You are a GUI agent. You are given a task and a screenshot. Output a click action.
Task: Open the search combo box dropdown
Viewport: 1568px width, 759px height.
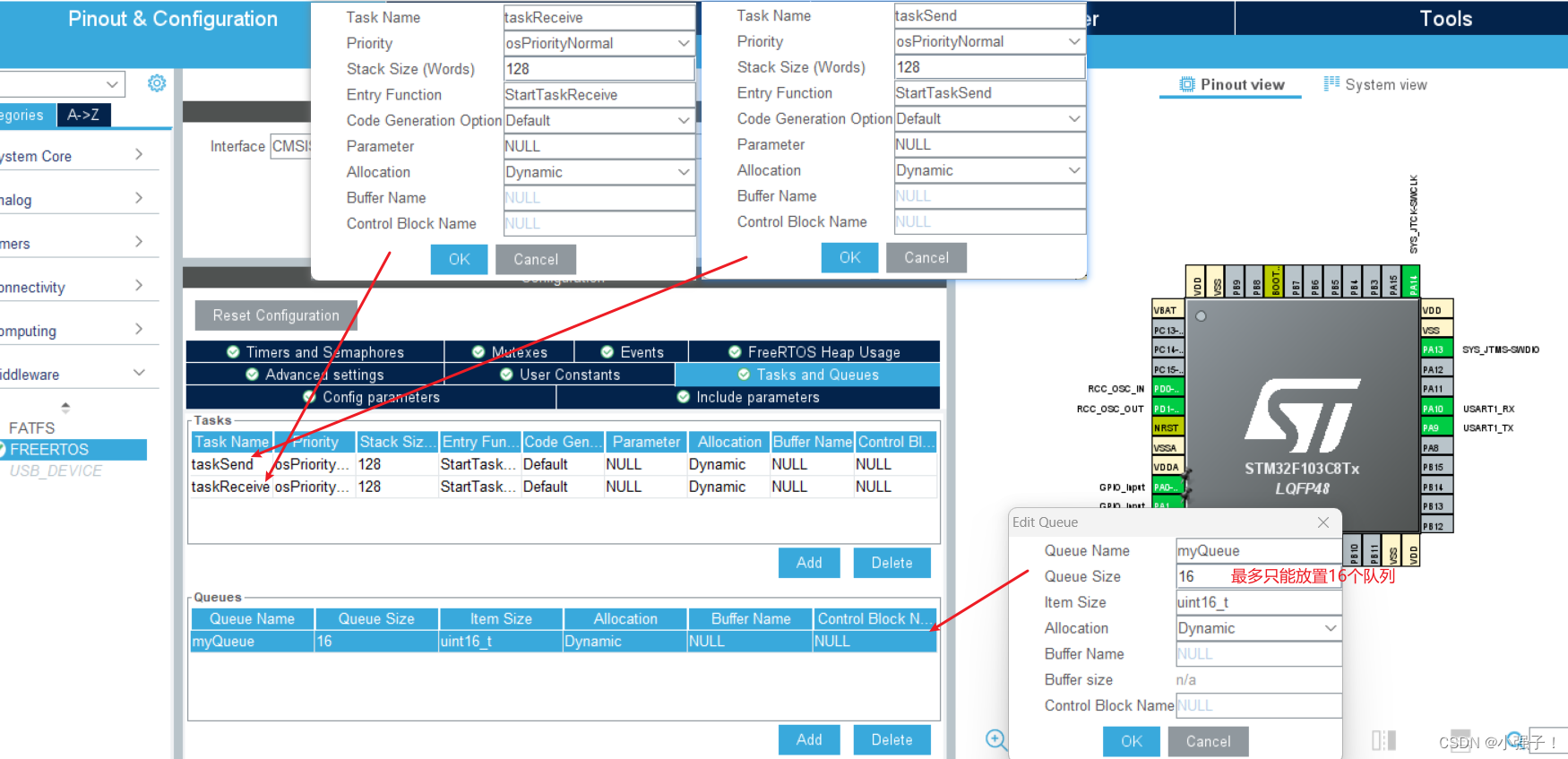pyautogui.click(x=112, y=84)
